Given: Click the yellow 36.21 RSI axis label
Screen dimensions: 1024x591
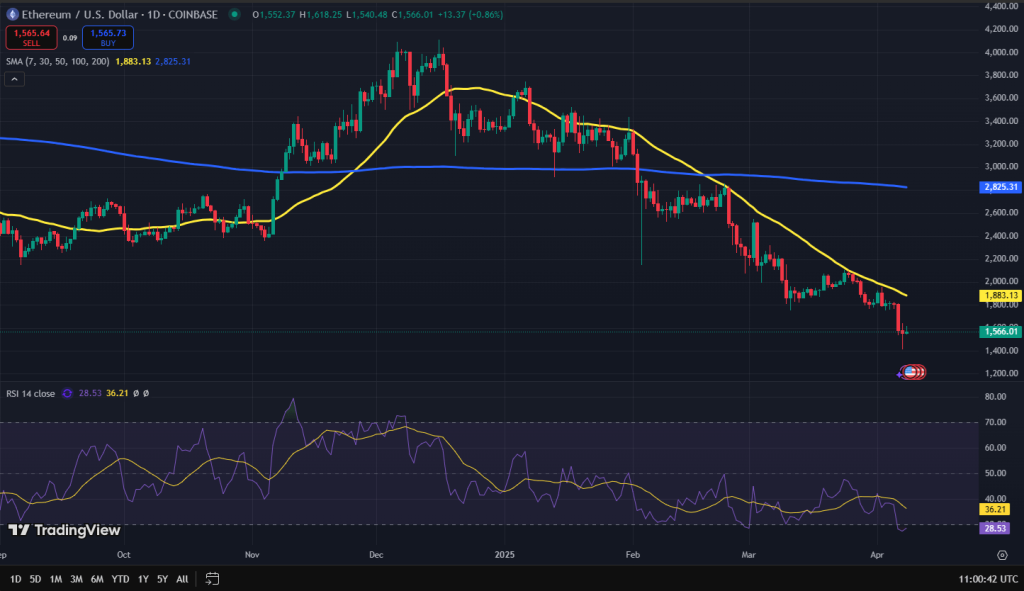Looking at the screenshot, I should click(995, 509).
